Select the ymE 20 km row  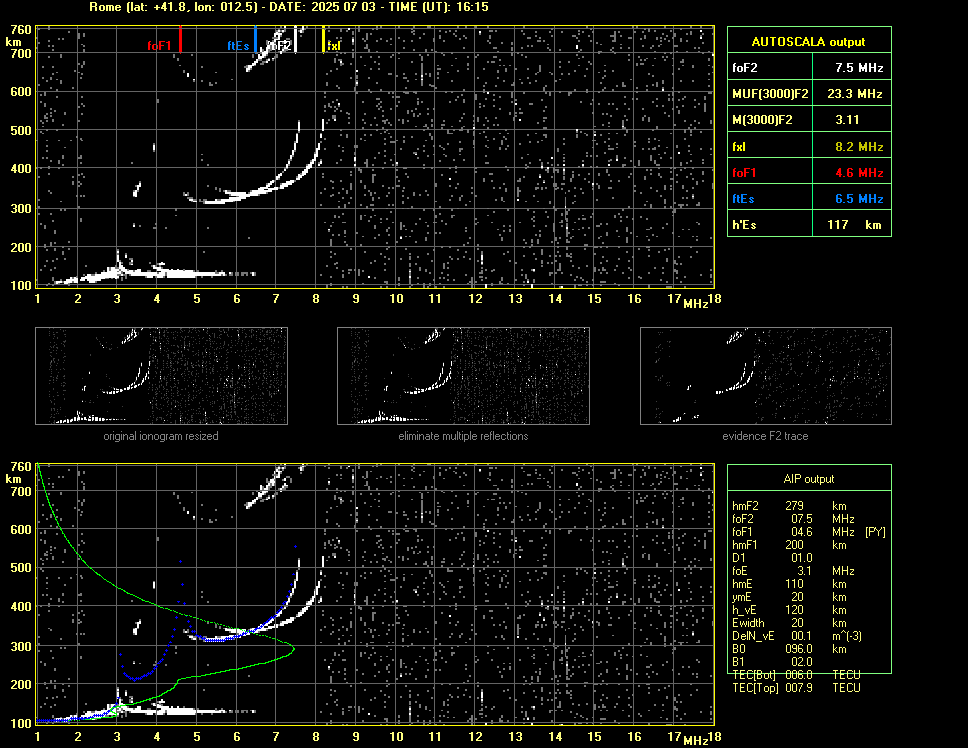(788, 596)
